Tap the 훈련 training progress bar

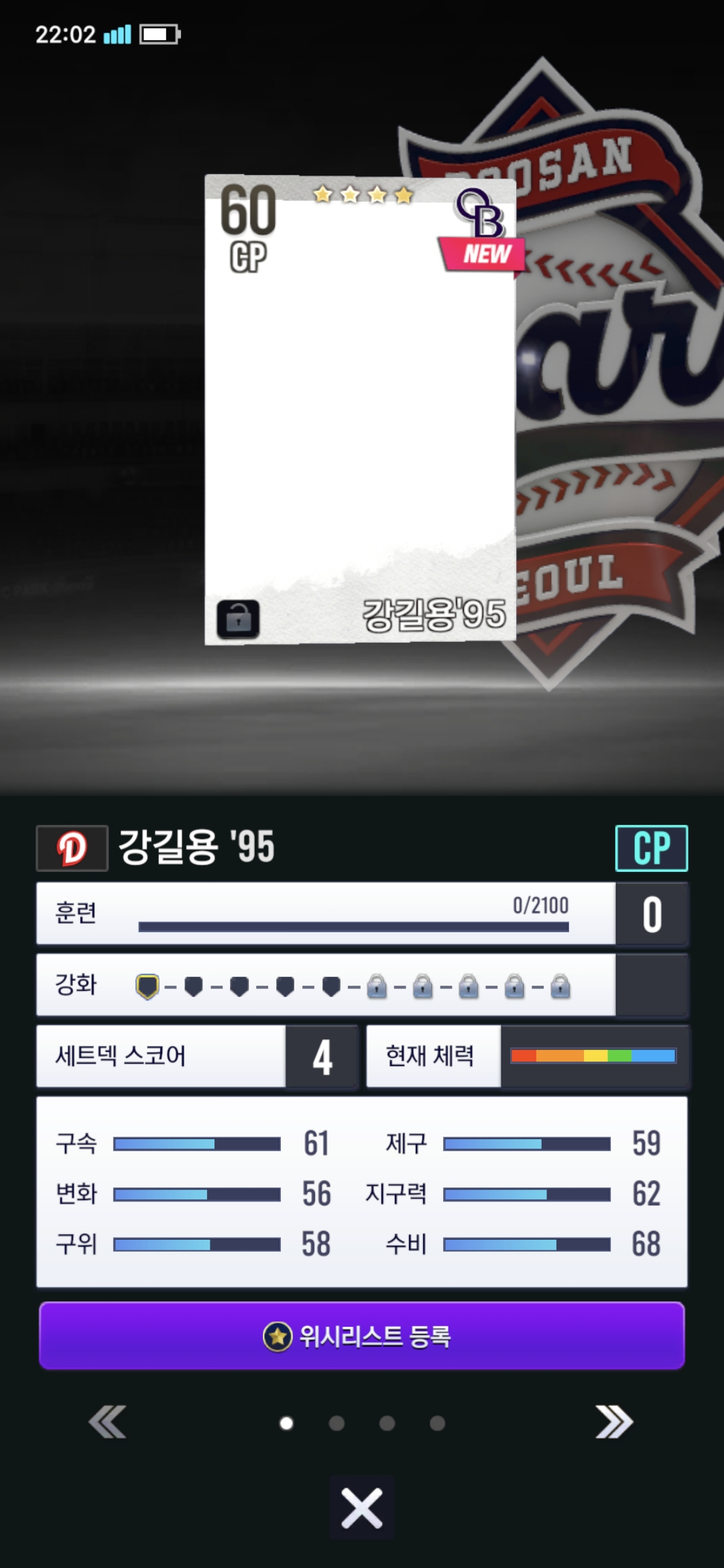tap(353, 927)
